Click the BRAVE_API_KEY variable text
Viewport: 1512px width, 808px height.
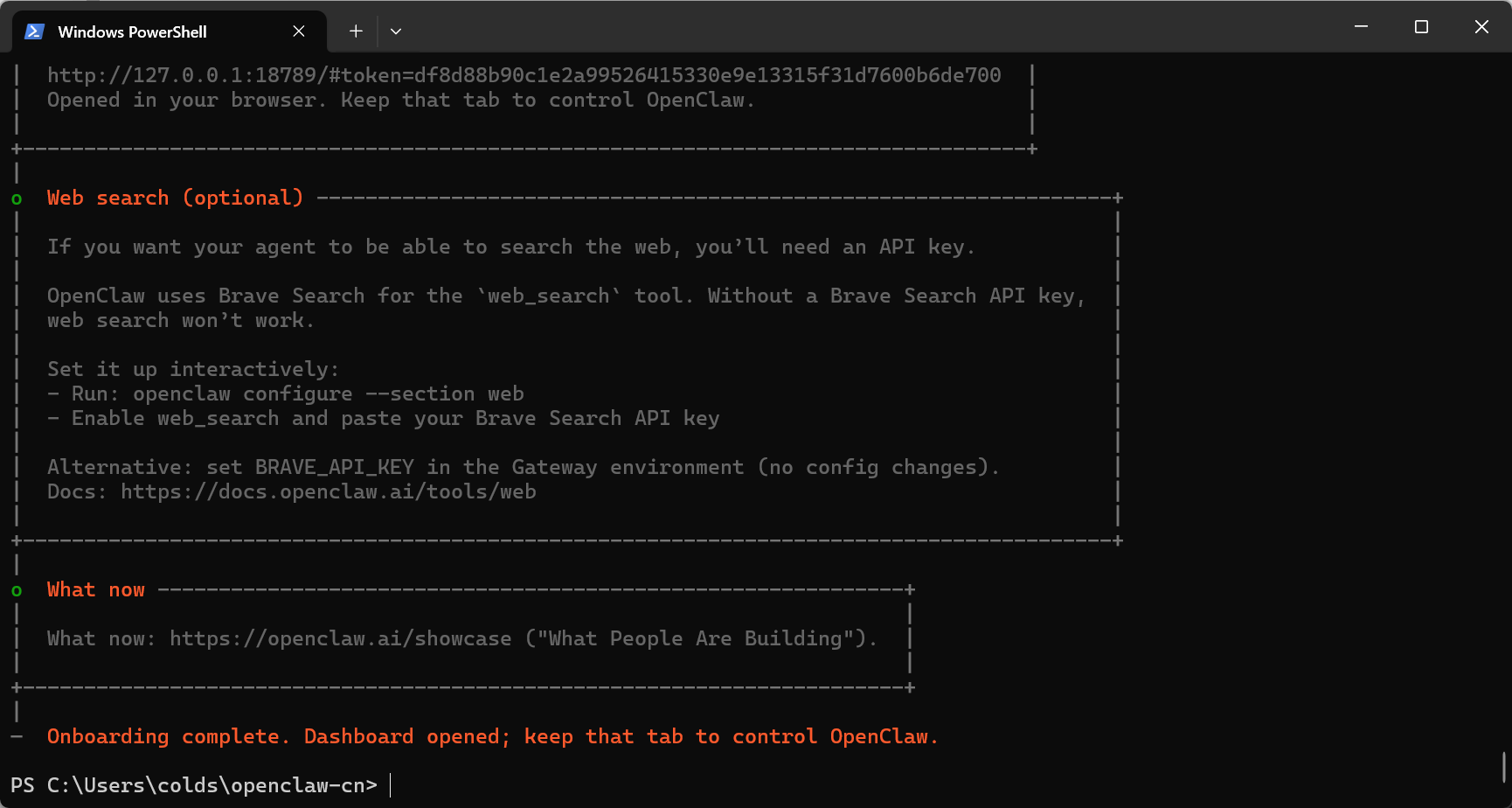(334, 467)
